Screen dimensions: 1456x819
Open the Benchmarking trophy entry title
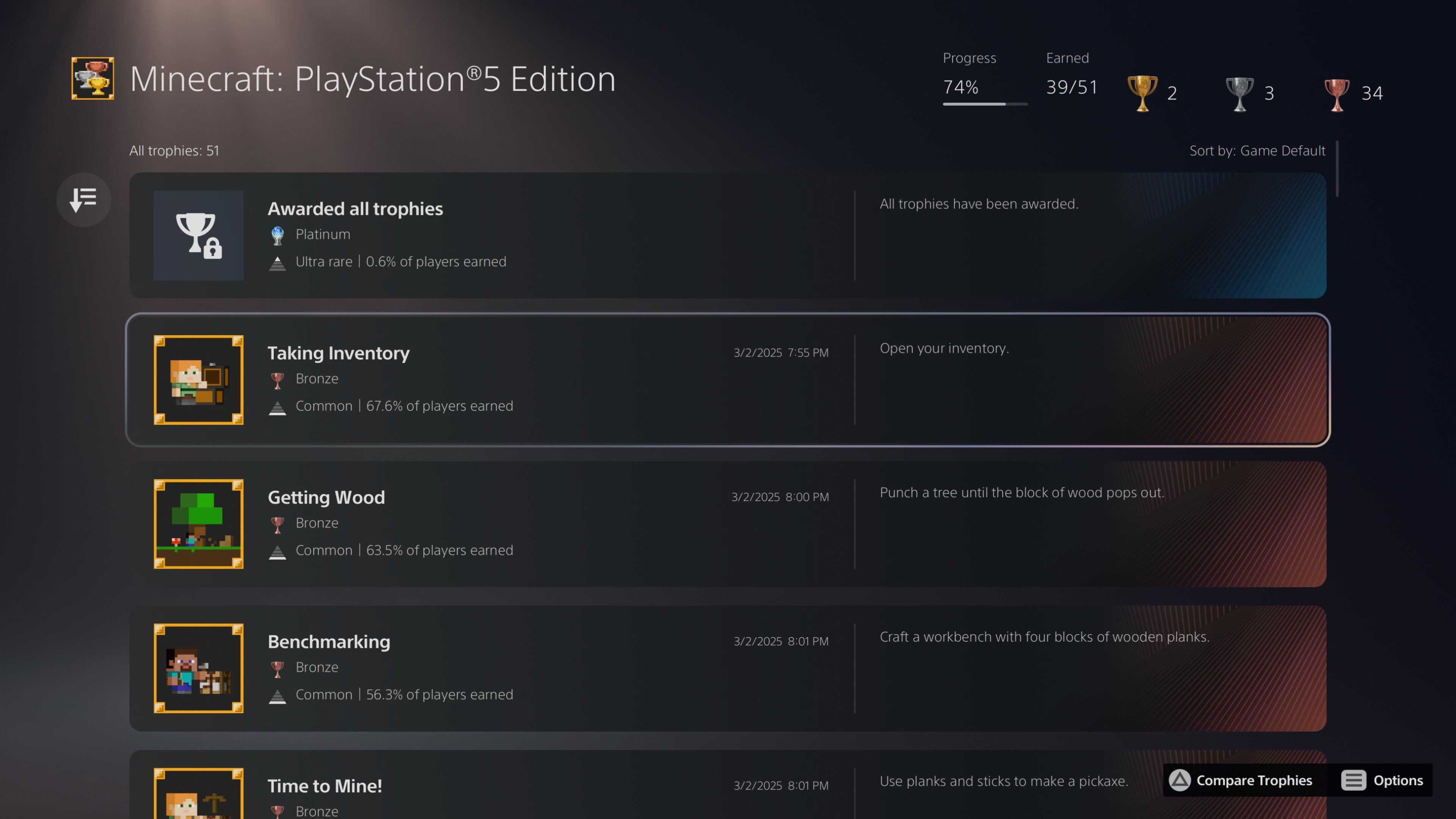(x=329, y=642)
